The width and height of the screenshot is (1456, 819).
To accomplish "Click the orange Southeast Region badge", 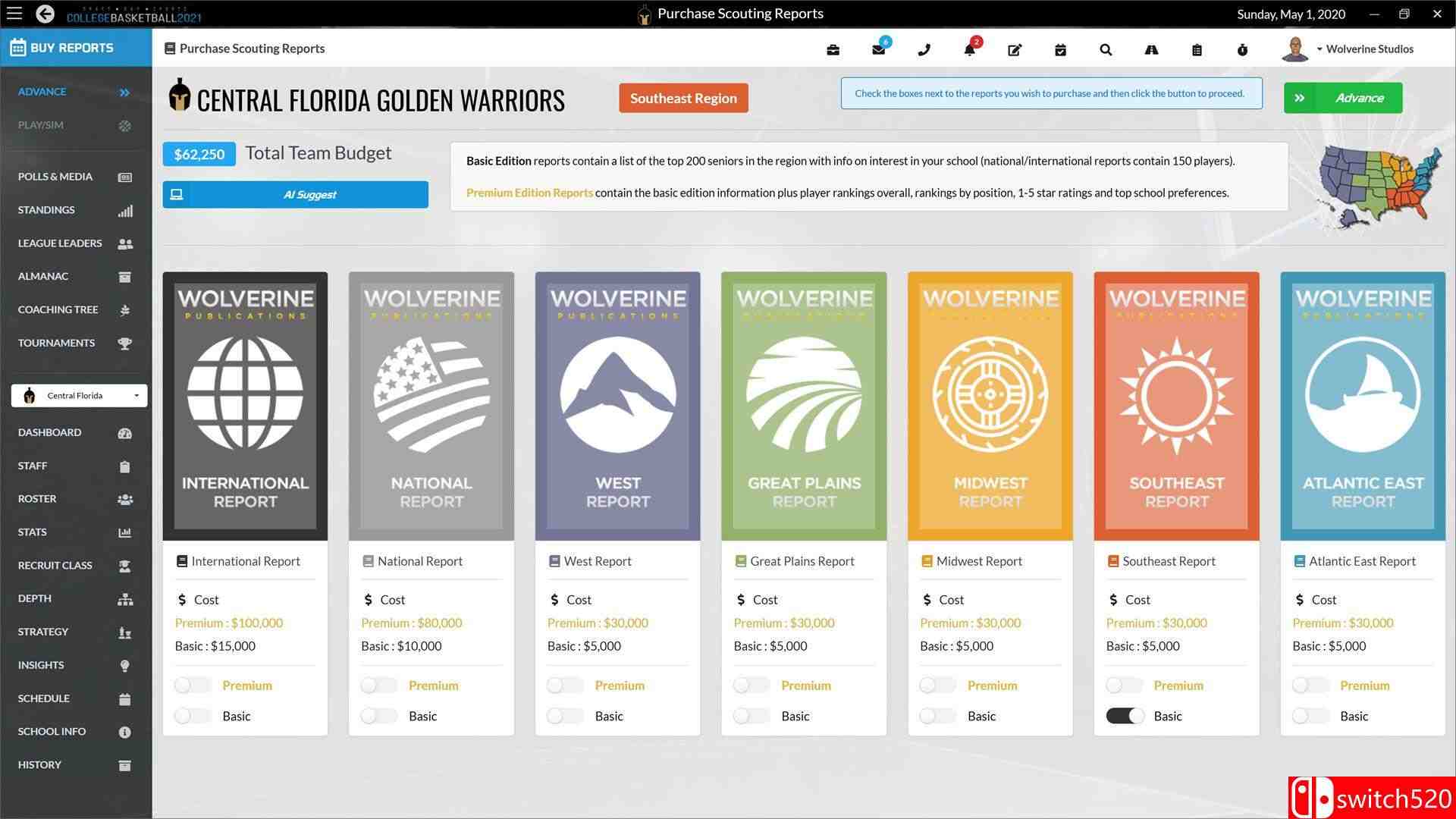I will pos(683,98).
